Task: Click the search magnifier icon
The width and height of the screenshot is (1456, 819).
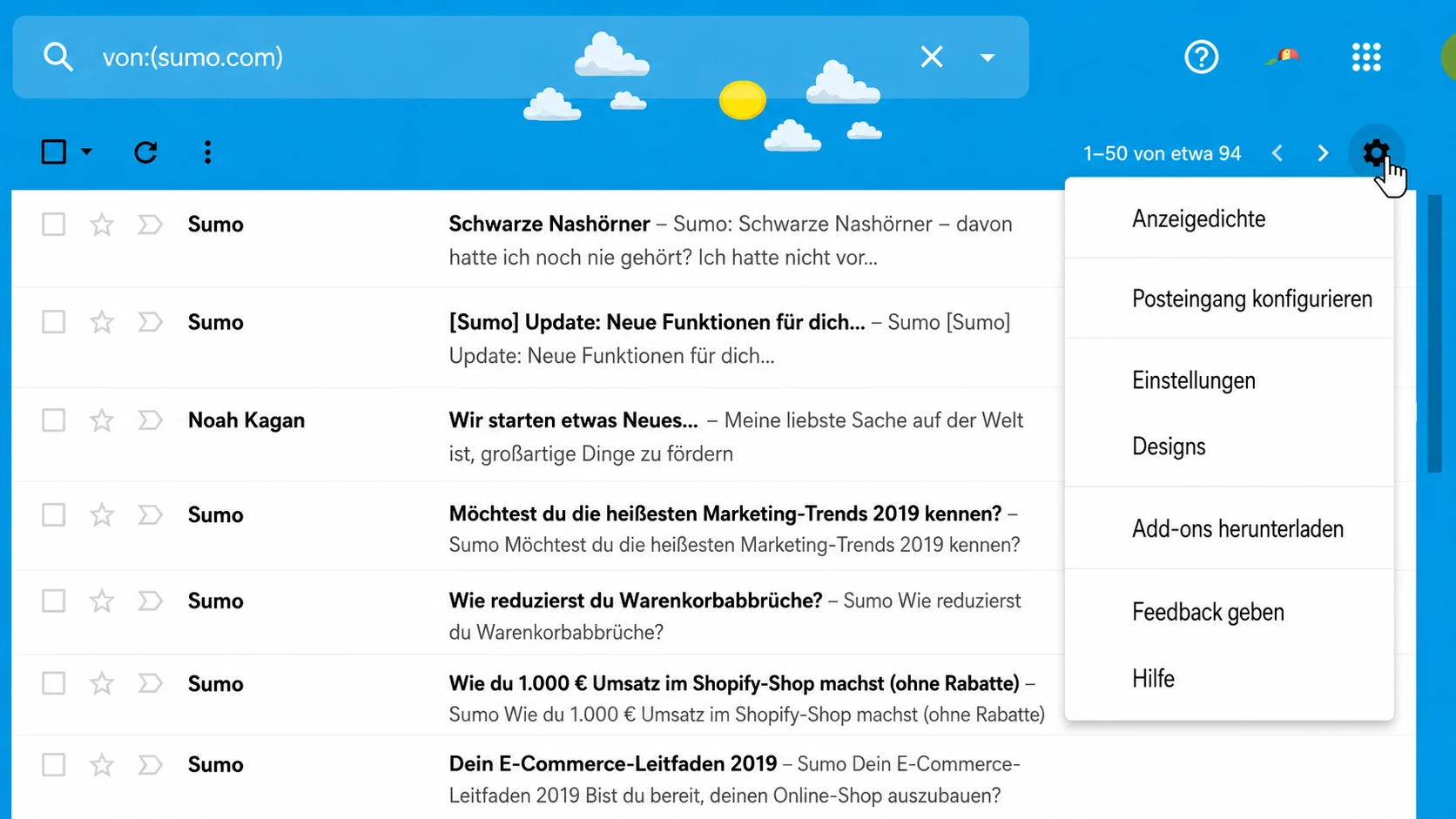Action: click(x=57, y=57)
